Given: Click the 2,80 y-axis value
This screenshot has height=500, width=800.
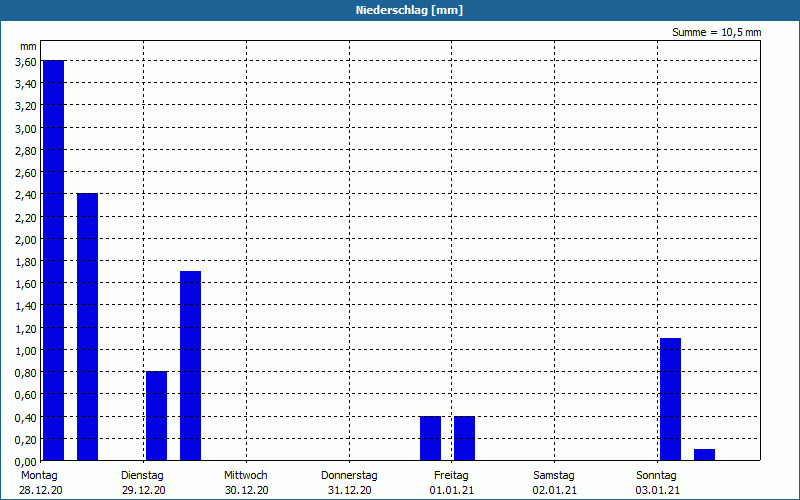Looking at the screenshot, I should click(26, 151).
